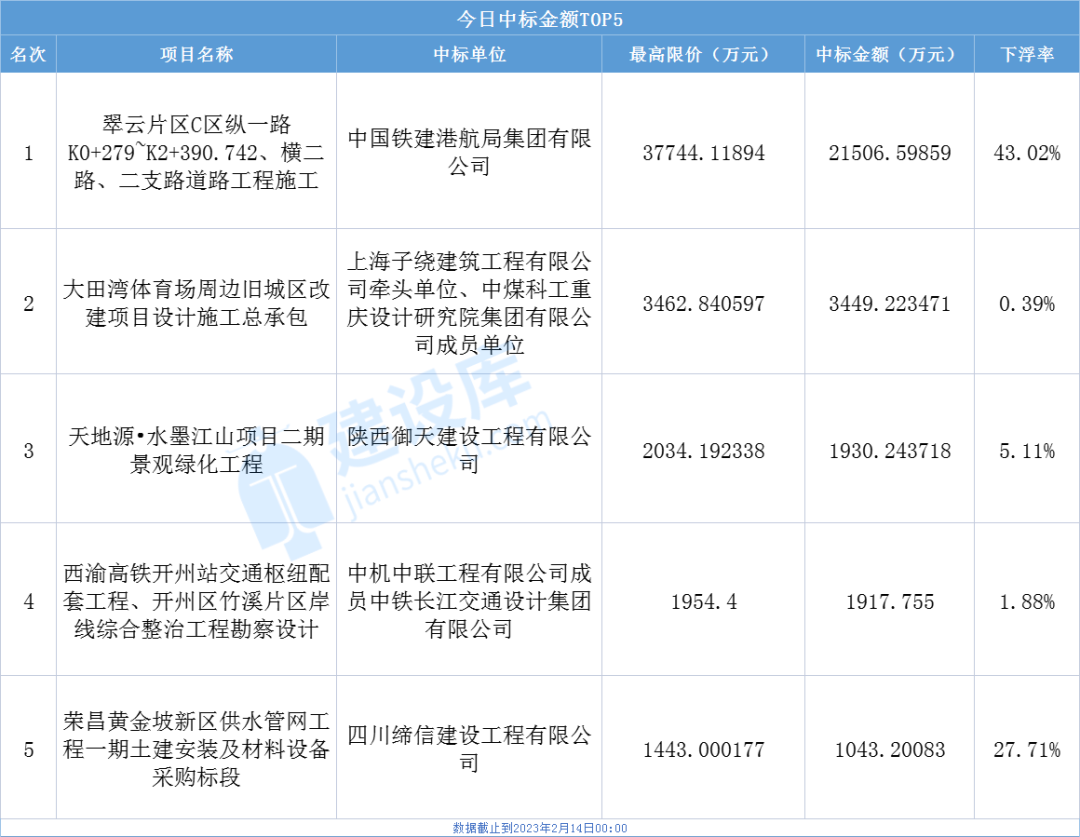Select the 中标金额（万元） column header
Viewport: 1080px width, 837px height.
point(889,55)
